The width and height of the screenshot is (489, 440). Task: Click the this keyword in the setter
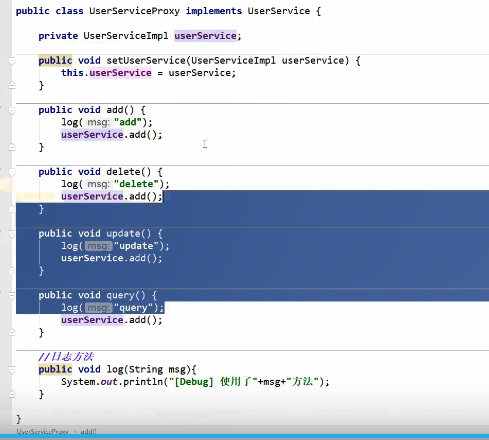72,73
